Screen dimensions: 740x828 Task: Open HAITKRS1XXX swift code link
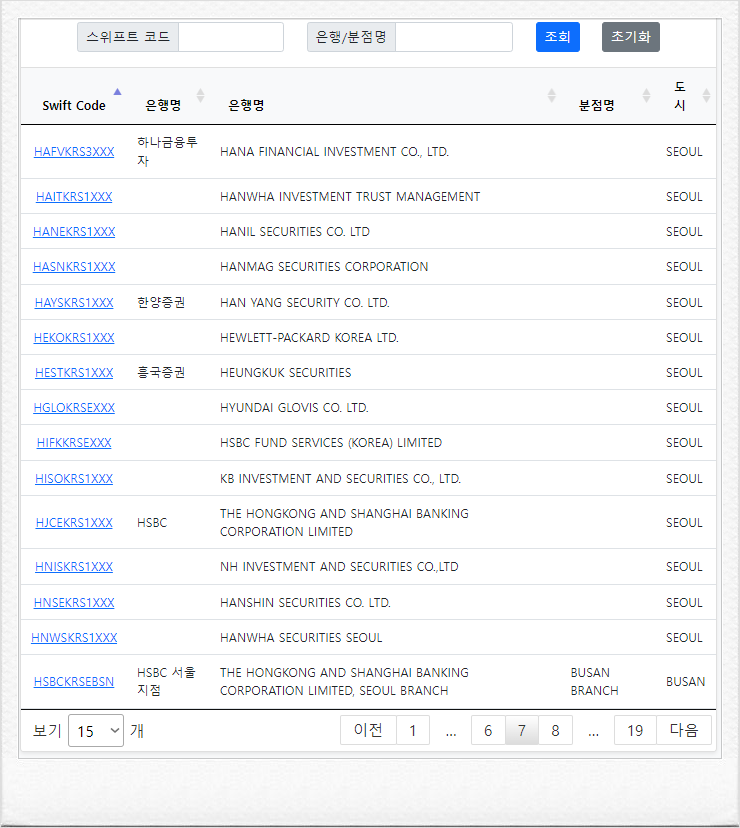point(74,197)
